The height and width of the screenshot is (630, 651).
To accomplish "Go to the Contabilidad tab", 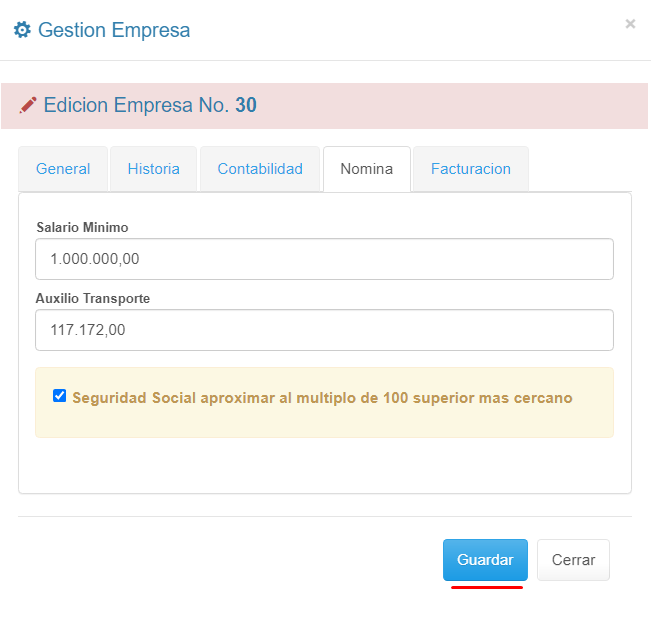I will (x=260, y=169).
